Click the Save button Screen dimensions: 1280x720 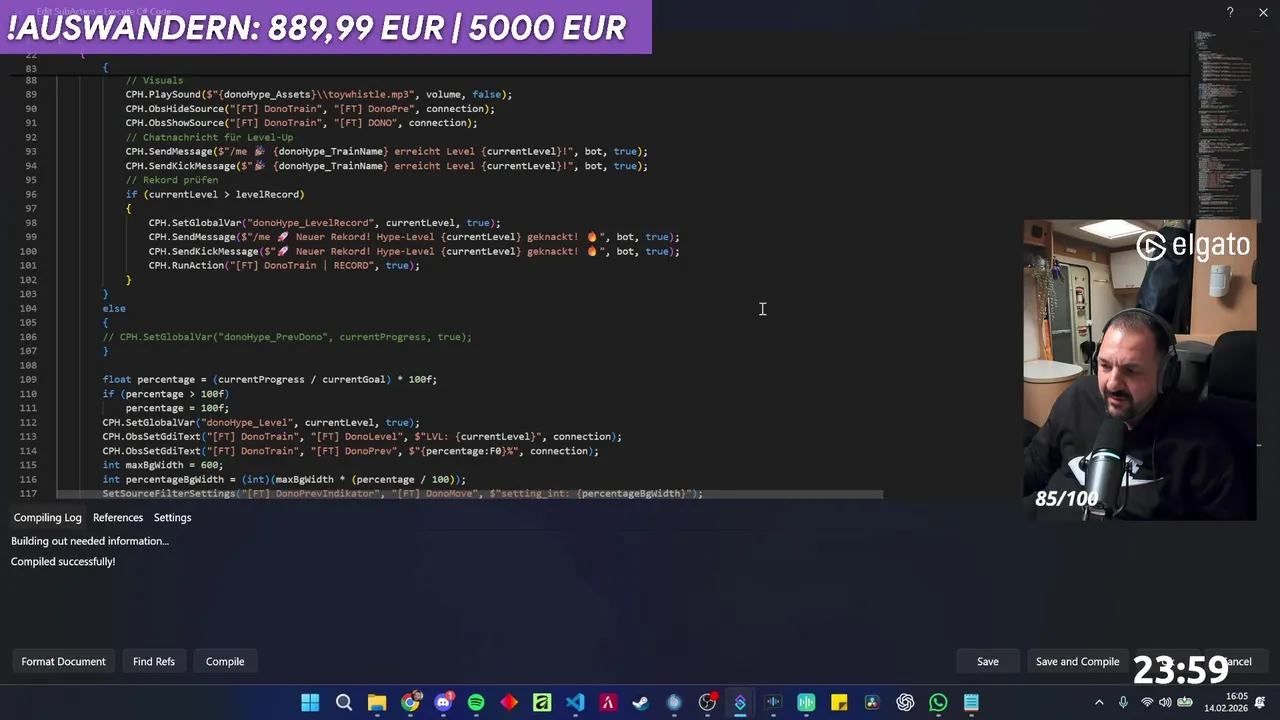click(x=988, y=661)
